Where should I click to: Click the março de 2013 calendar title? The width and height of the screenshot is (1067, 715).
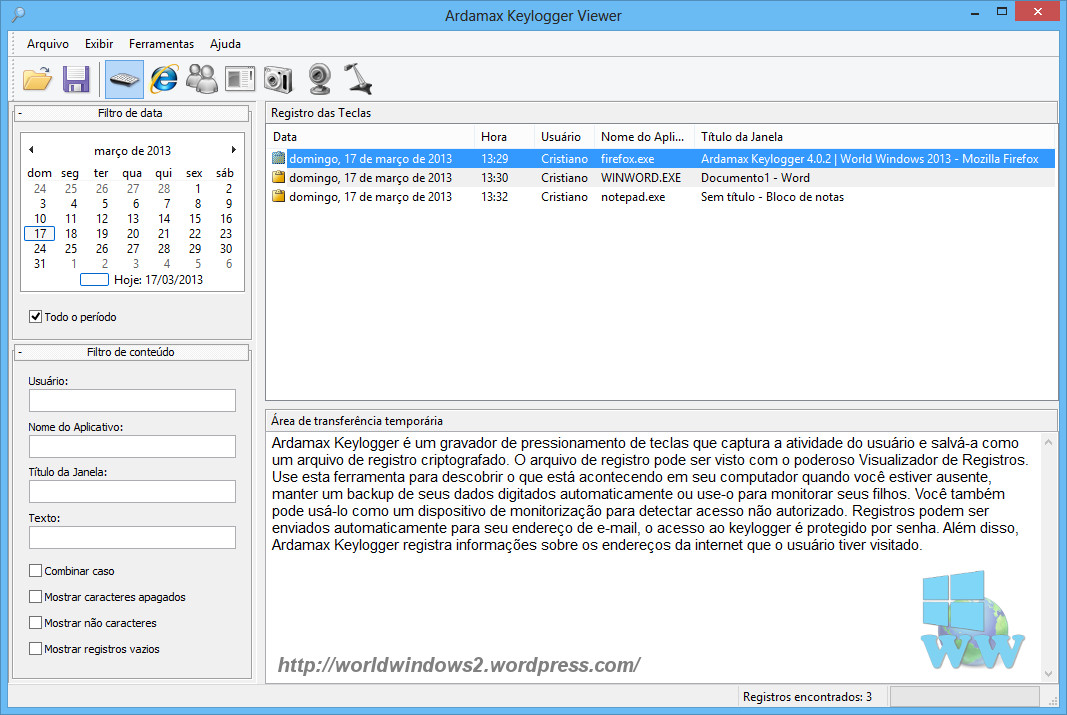point(133,150)
